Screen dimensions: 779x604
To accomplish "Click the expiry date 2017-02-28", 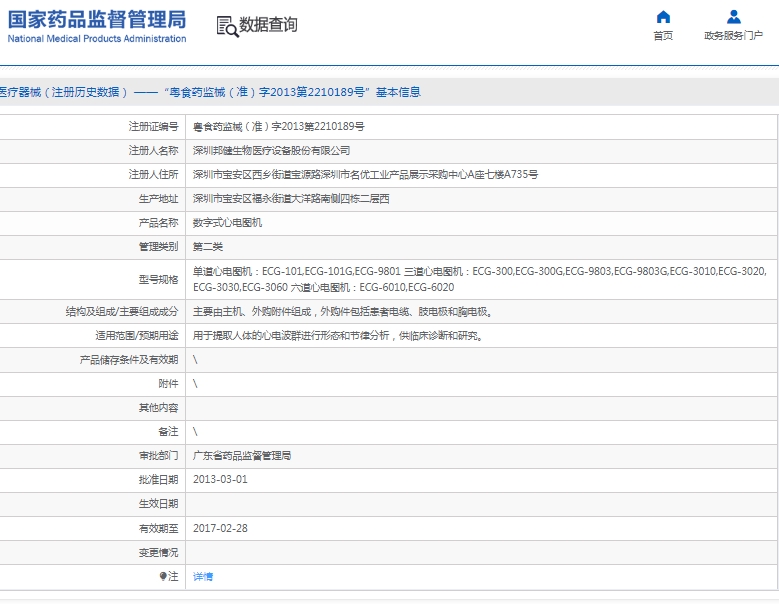I will click(220, 528).
